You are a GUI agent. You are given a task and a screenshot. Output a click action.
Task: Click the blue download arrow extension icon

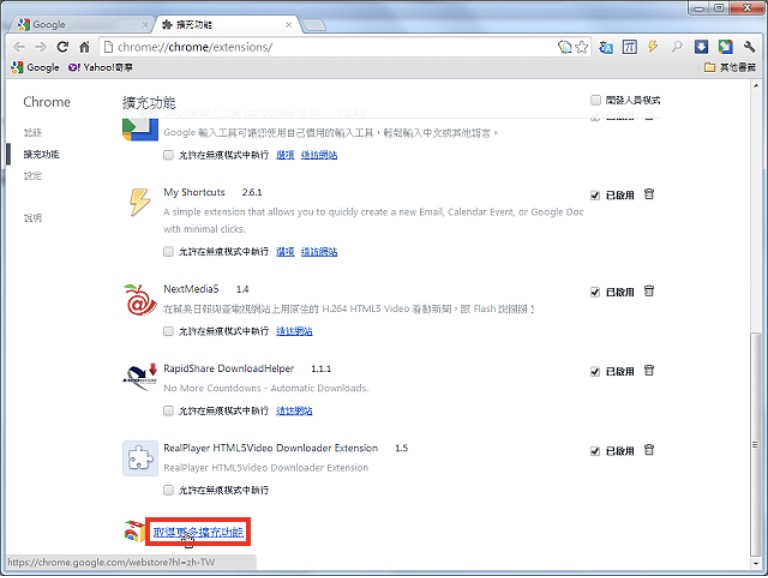click(x=702, y=47)
